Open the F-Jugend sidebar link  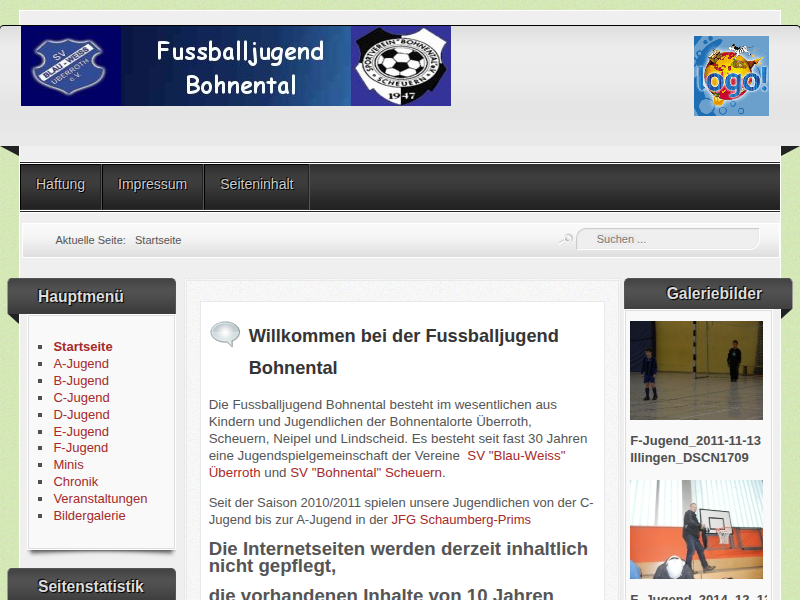tap(81, 448)
